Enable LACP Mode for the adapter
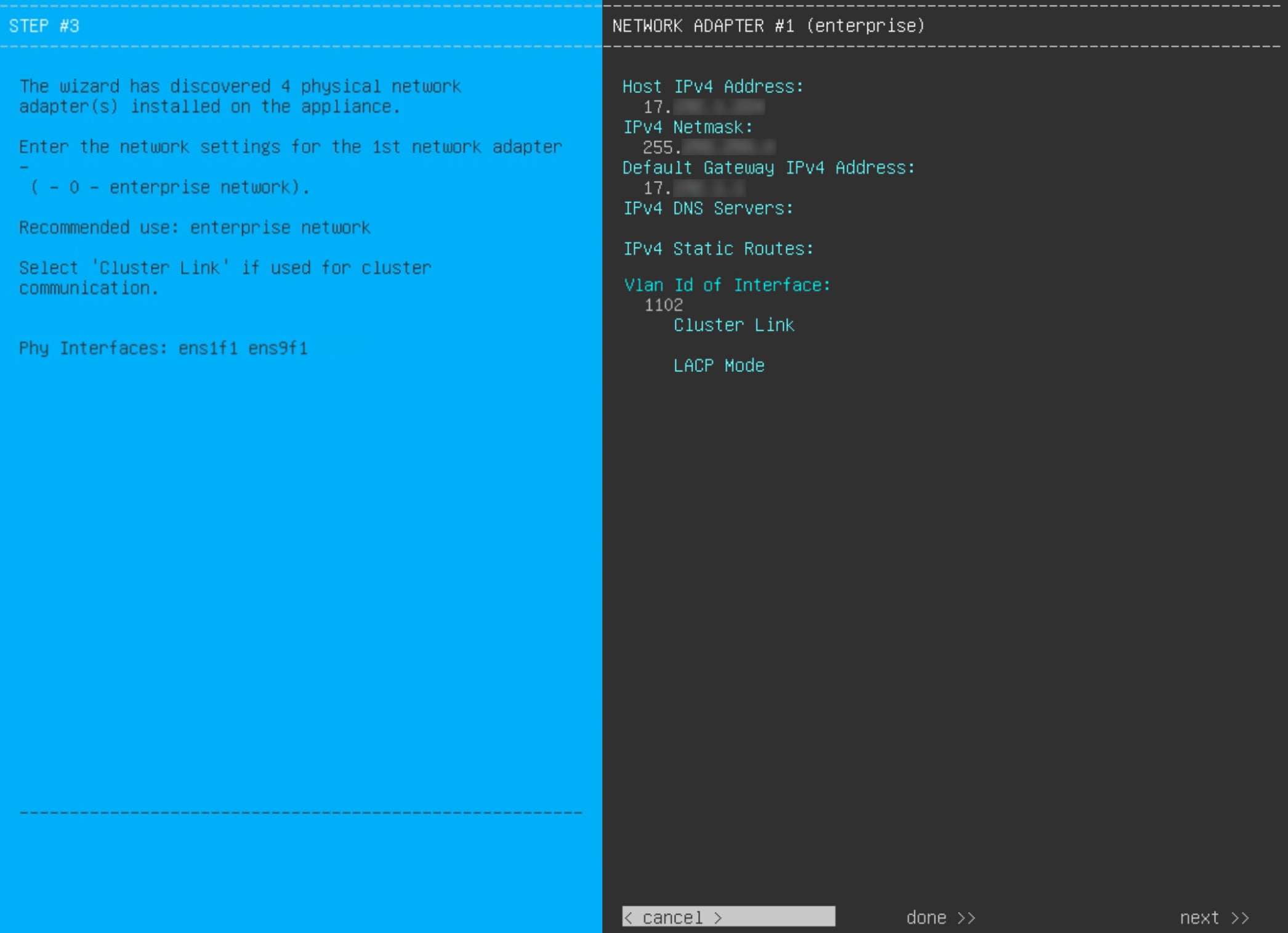Image resolution: width=1288 pixels, height=933 pixels. [718, 365]
